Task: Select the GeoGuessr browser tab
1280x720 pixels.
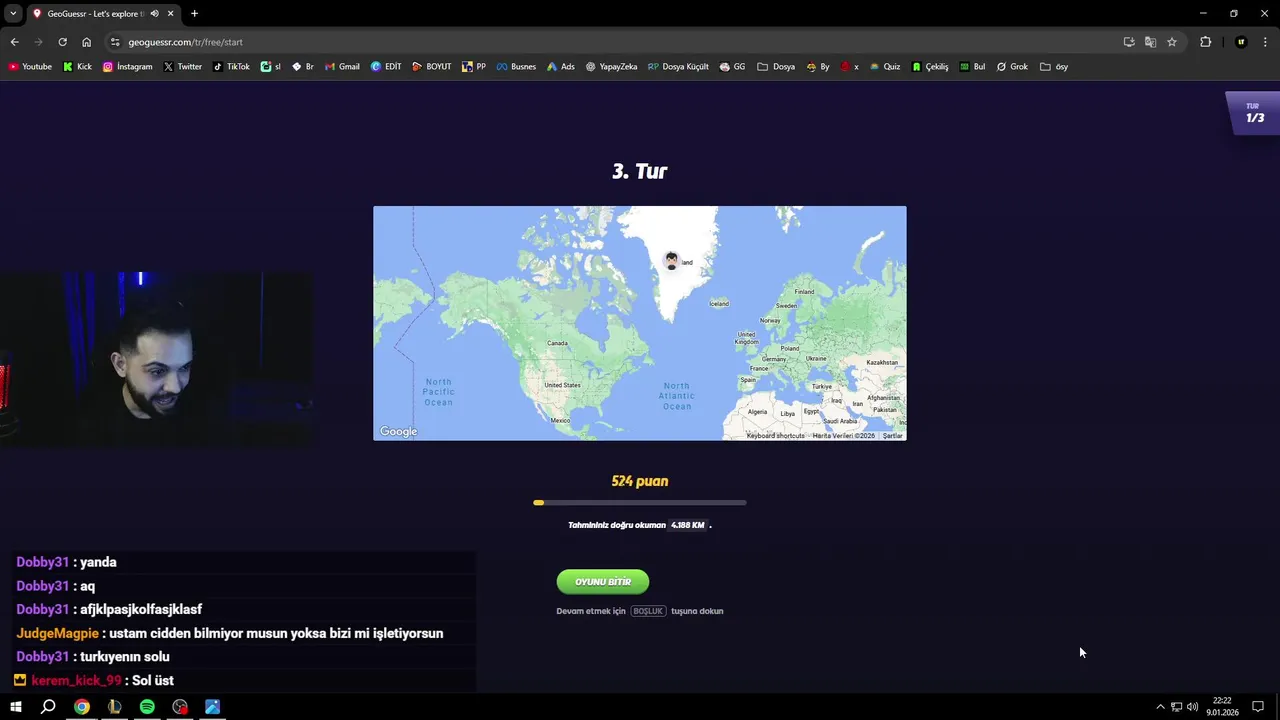Action: pyautogui.click(x=104, y=14)
